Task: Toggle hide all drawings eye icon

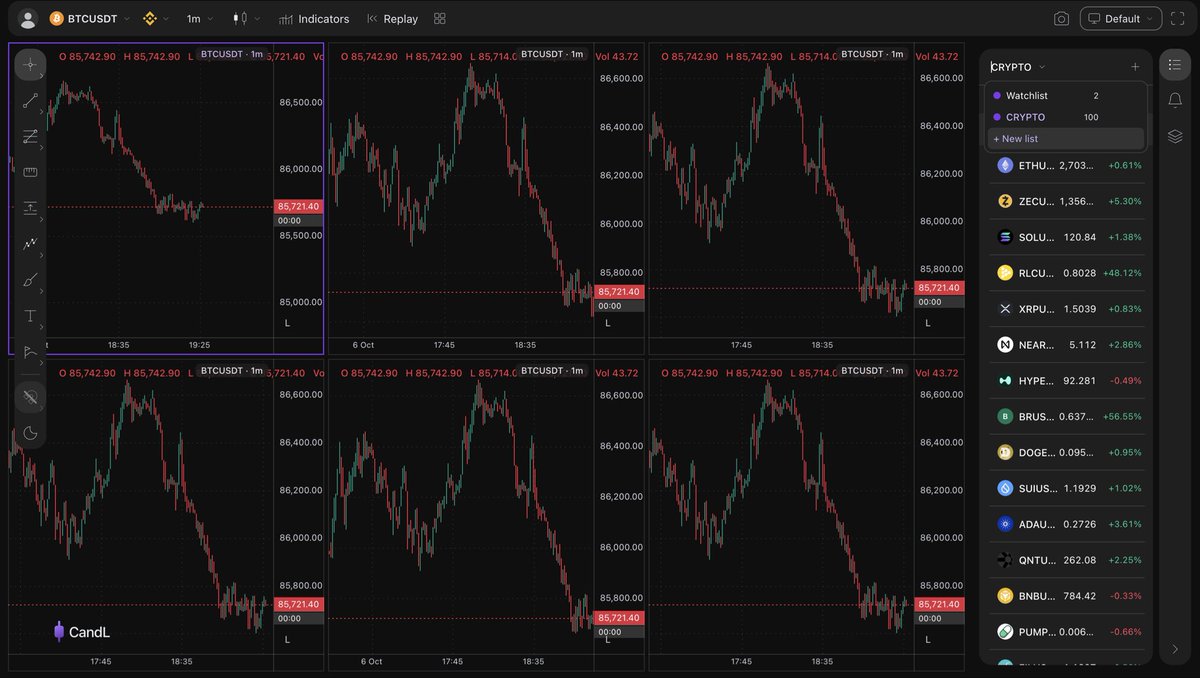Action: point(30,397)
